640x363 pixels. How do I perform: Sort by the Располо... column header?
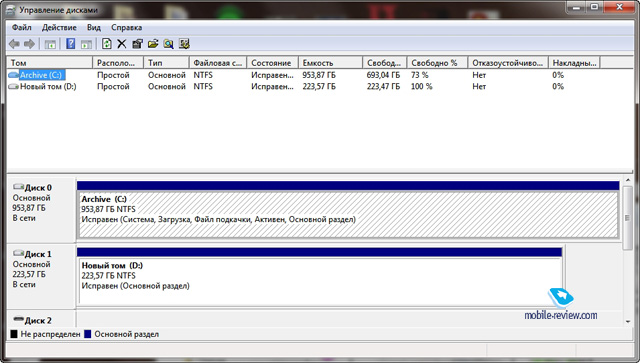(118, 63)
